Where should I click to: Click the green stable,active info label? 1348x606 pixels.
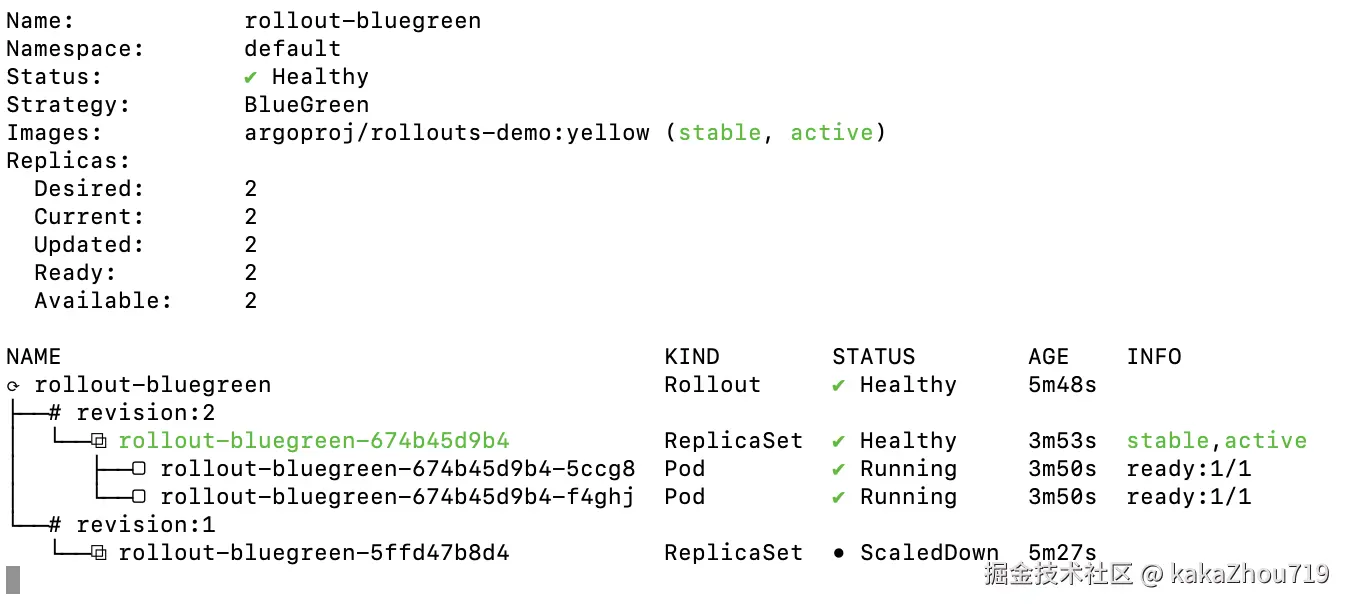tap(1216, 441)
